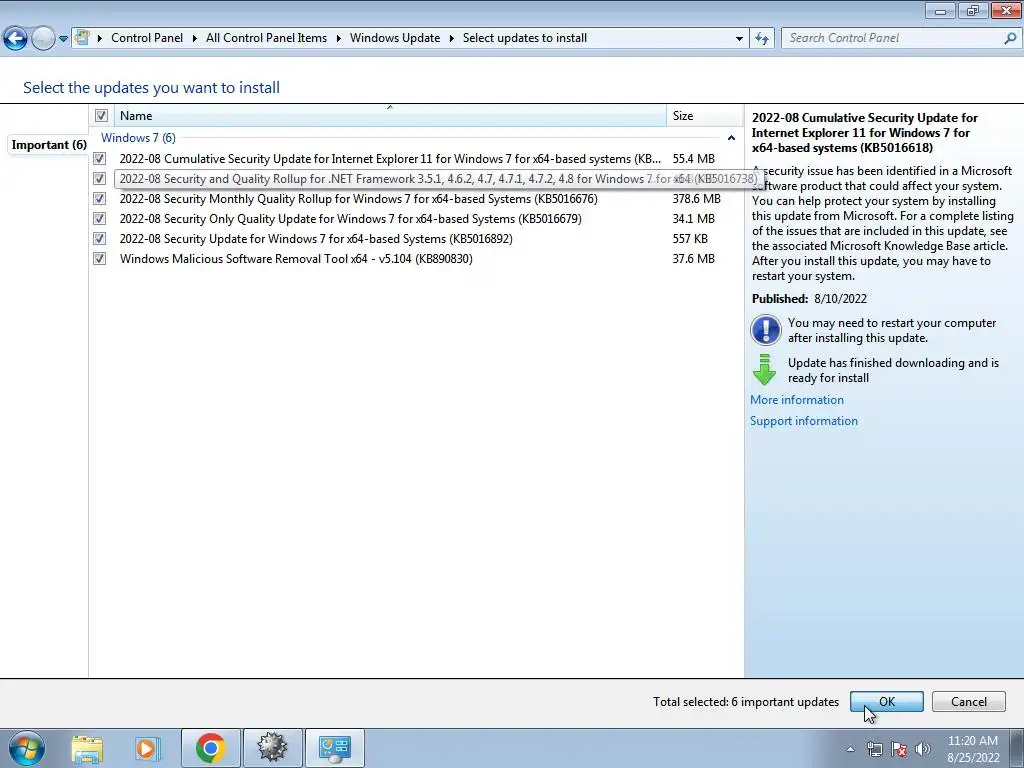Select Control Panel in the breadcrumb
Image resolution: width=1024 pixels, height=768 pixels.
pyautogui.click(x=147, y=38)
